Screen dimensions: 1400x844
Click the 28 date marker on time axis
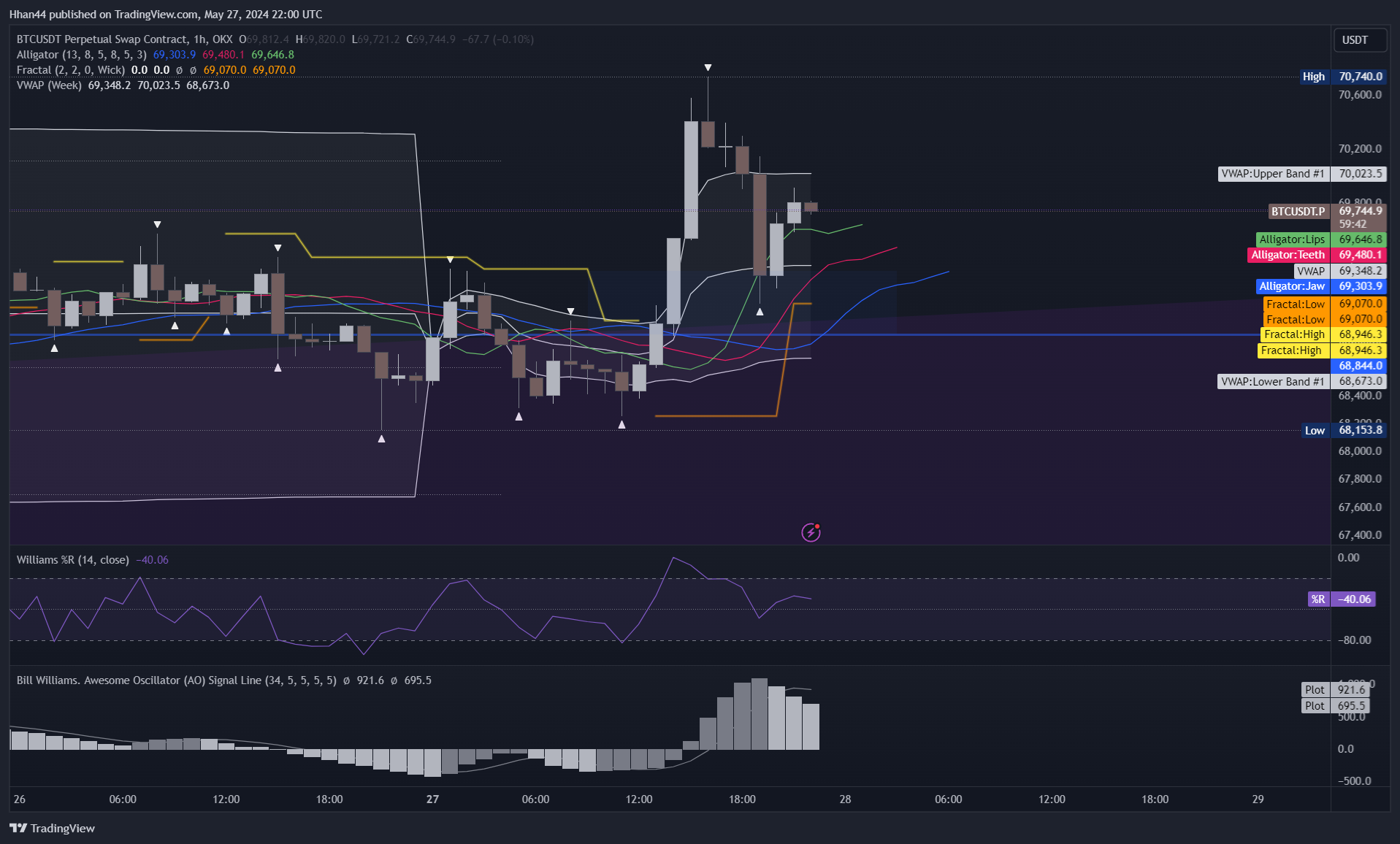pos(845,799)
